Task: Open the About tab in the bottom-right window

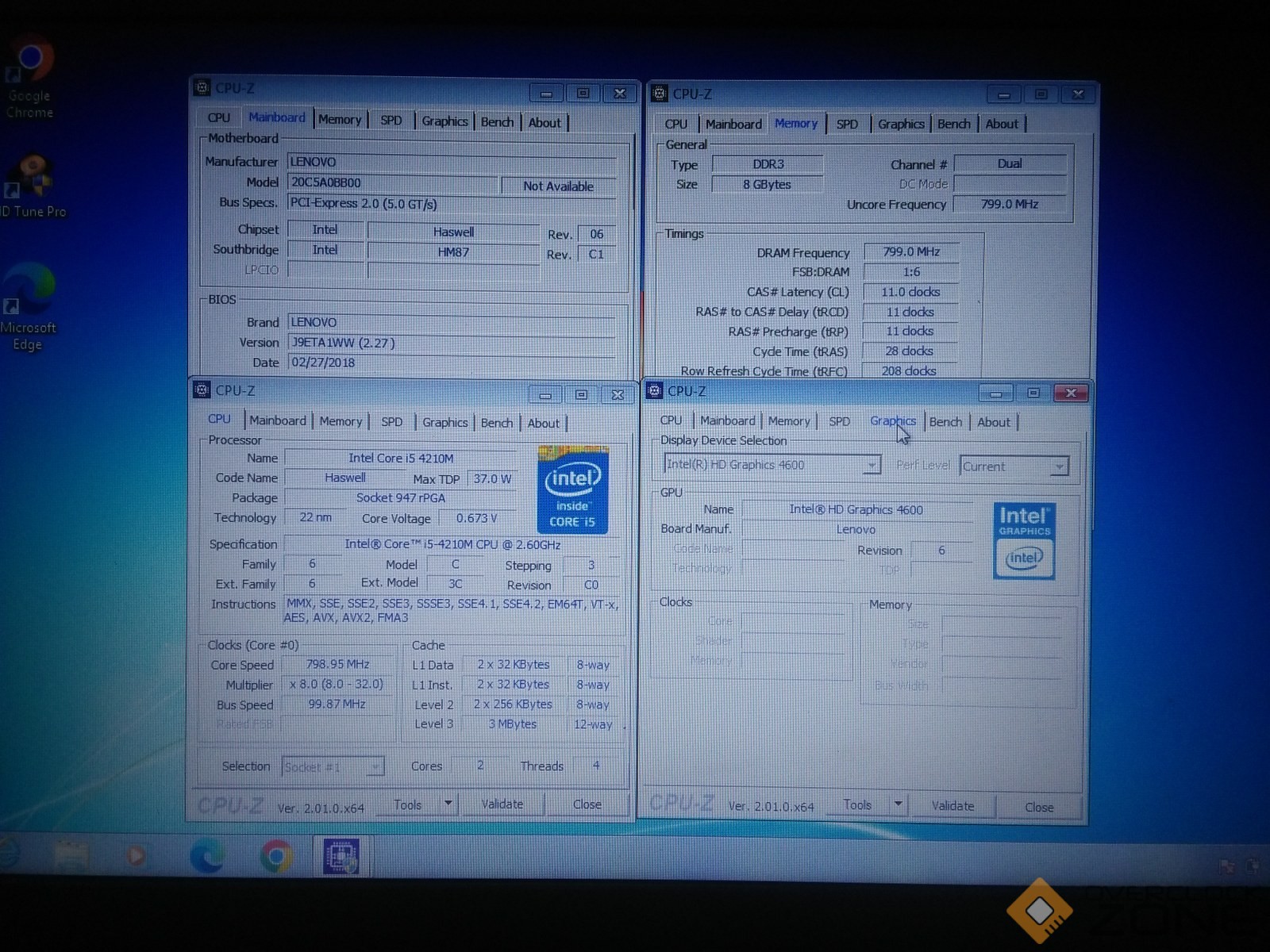Action: click(x=994, y=422)
